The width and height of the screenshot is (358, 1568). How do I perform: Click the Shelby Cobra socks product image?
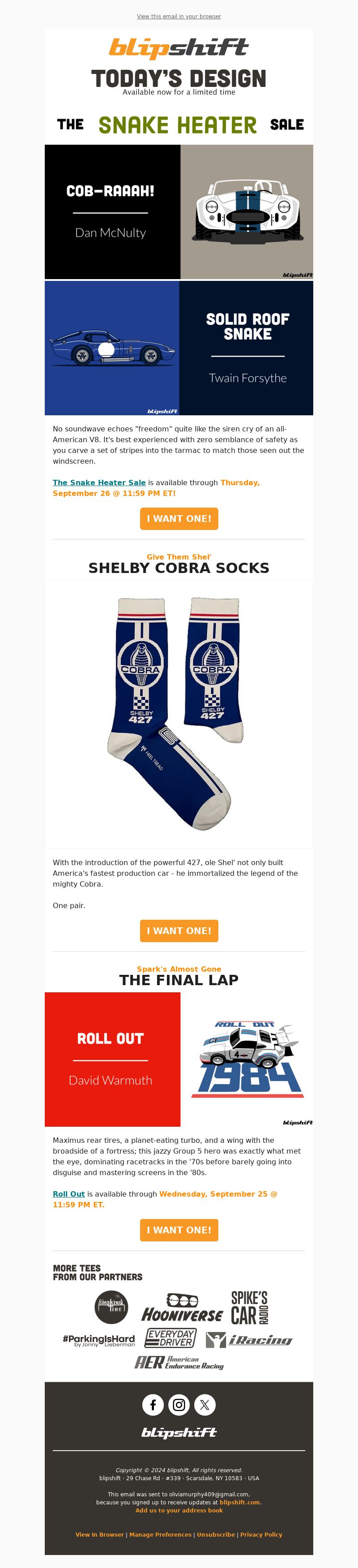coord(179,714)
